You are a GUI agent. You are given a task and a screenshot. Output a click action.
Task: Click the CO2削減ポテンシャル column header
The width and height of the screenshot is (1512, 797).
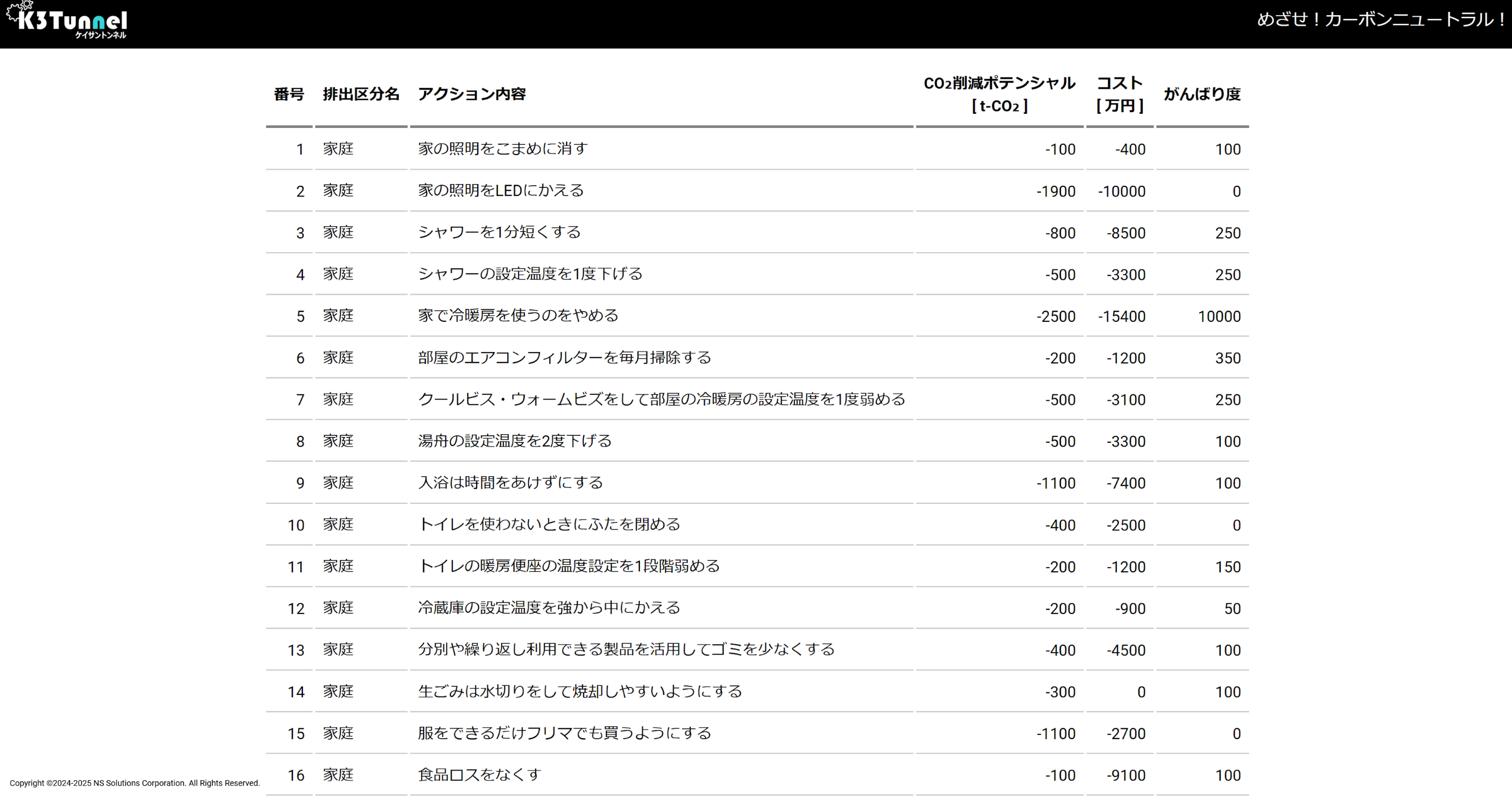pos(999,94)
